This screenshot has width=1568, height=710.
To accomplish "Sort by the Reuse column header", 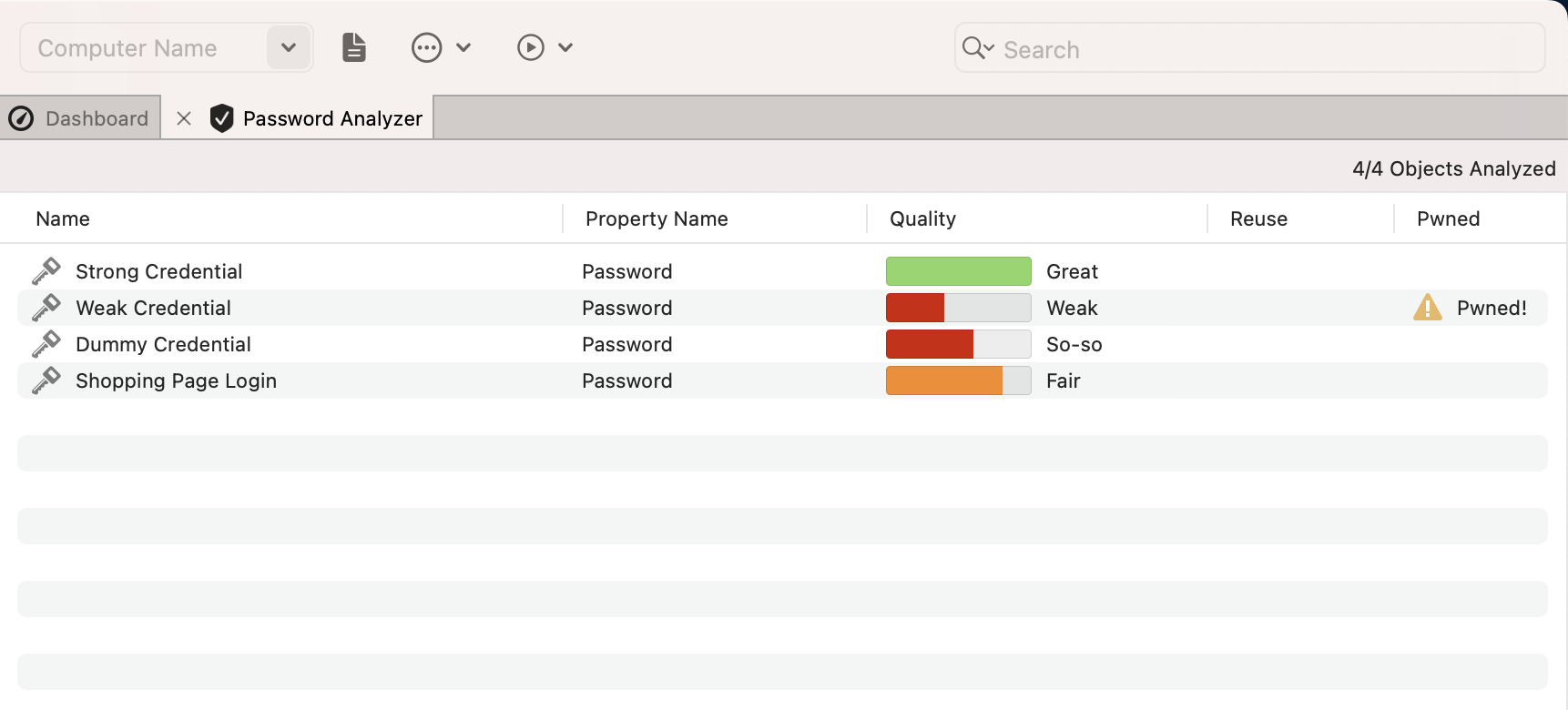I will [x=1258, y=218].
